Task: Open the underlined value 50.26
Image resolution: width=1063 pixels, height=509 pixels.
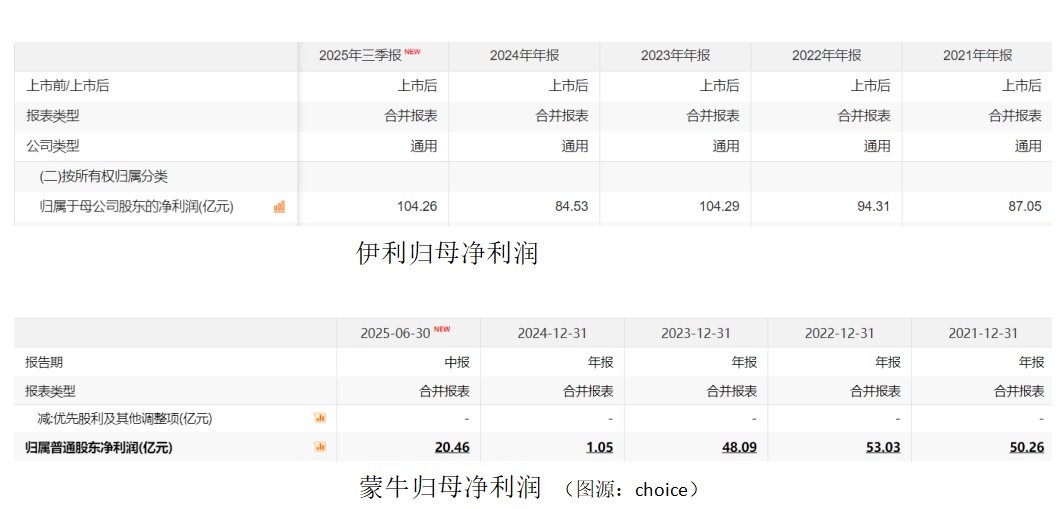Action: click(1027, 447)
